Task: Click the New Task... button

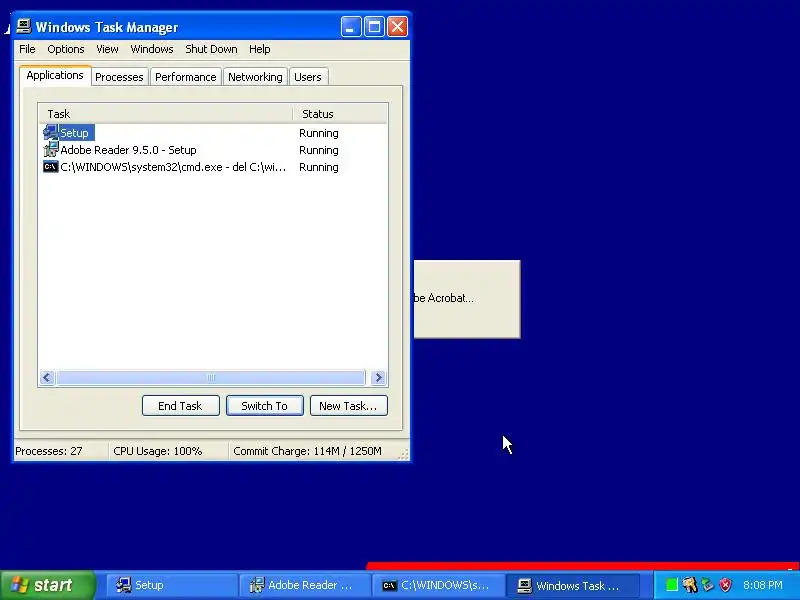Action: pos(348,406)
